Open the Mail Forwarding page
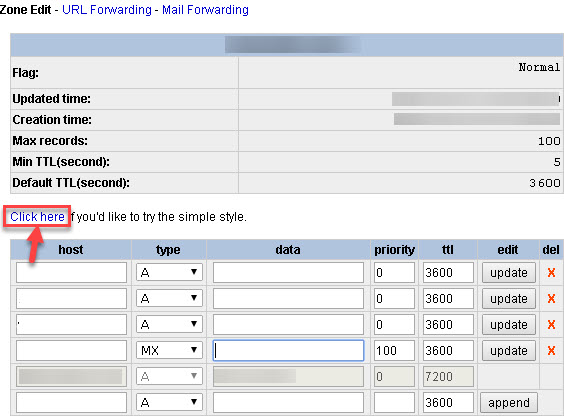This screenshot has height=419, width=564. [x=205, y=10]
